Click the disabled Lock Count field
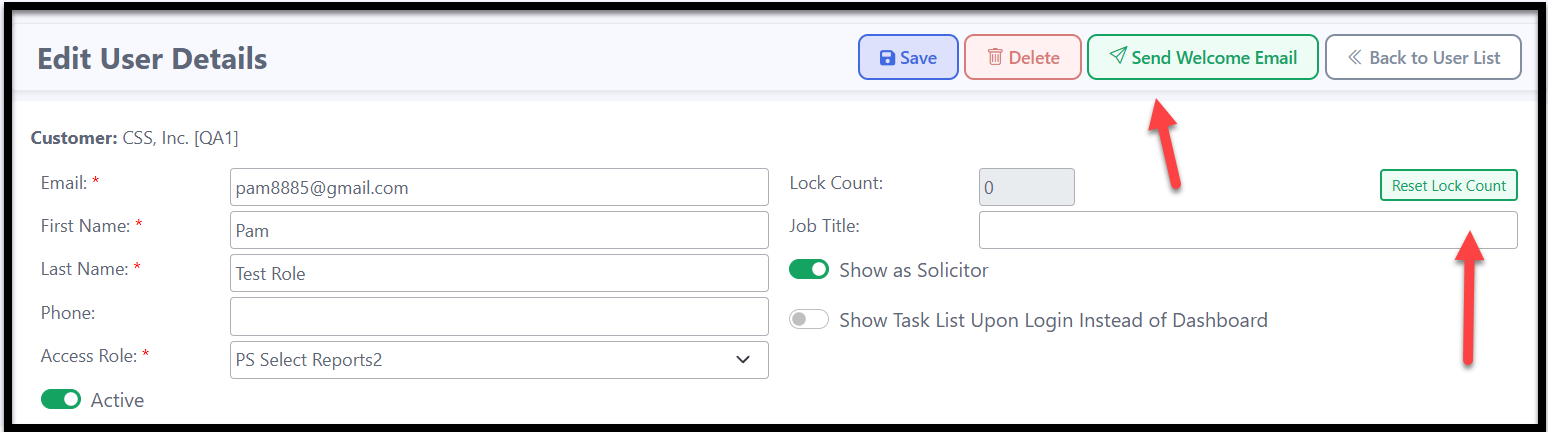The image size is (1548, 432). coord(1027,187)
